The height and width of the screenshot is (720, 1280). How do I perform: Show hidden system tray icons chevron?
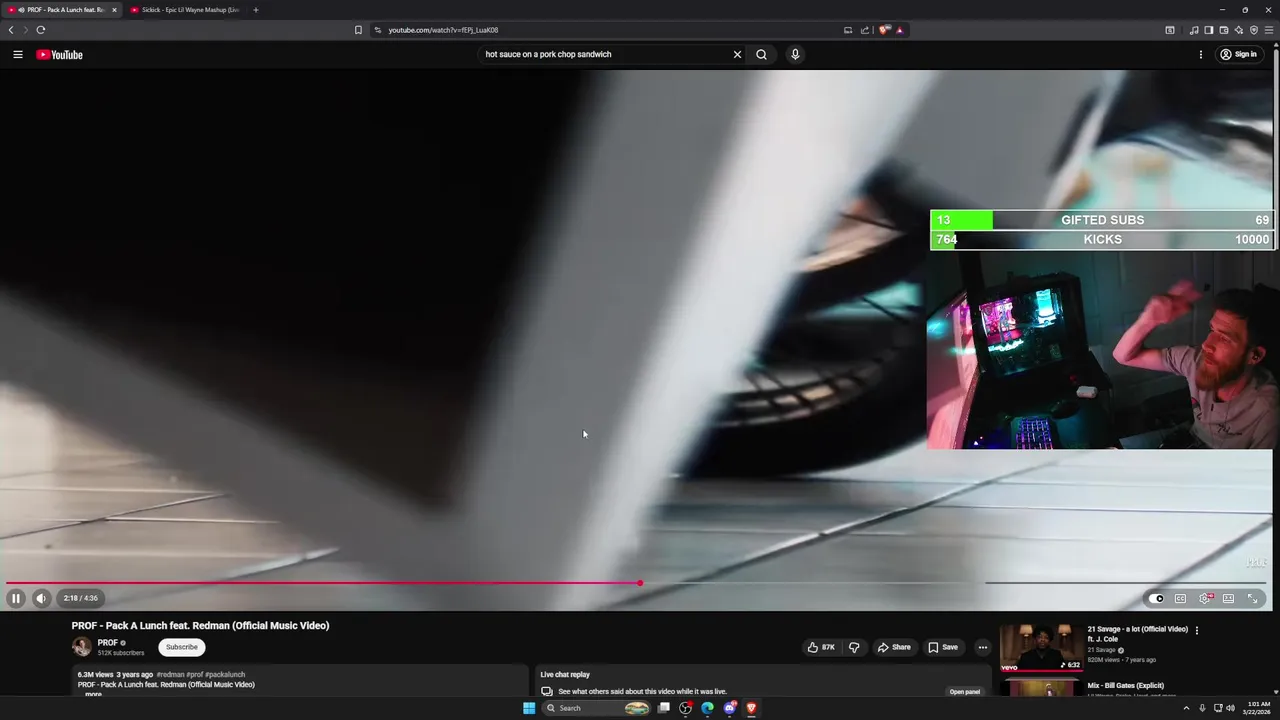pos(1187,708)
